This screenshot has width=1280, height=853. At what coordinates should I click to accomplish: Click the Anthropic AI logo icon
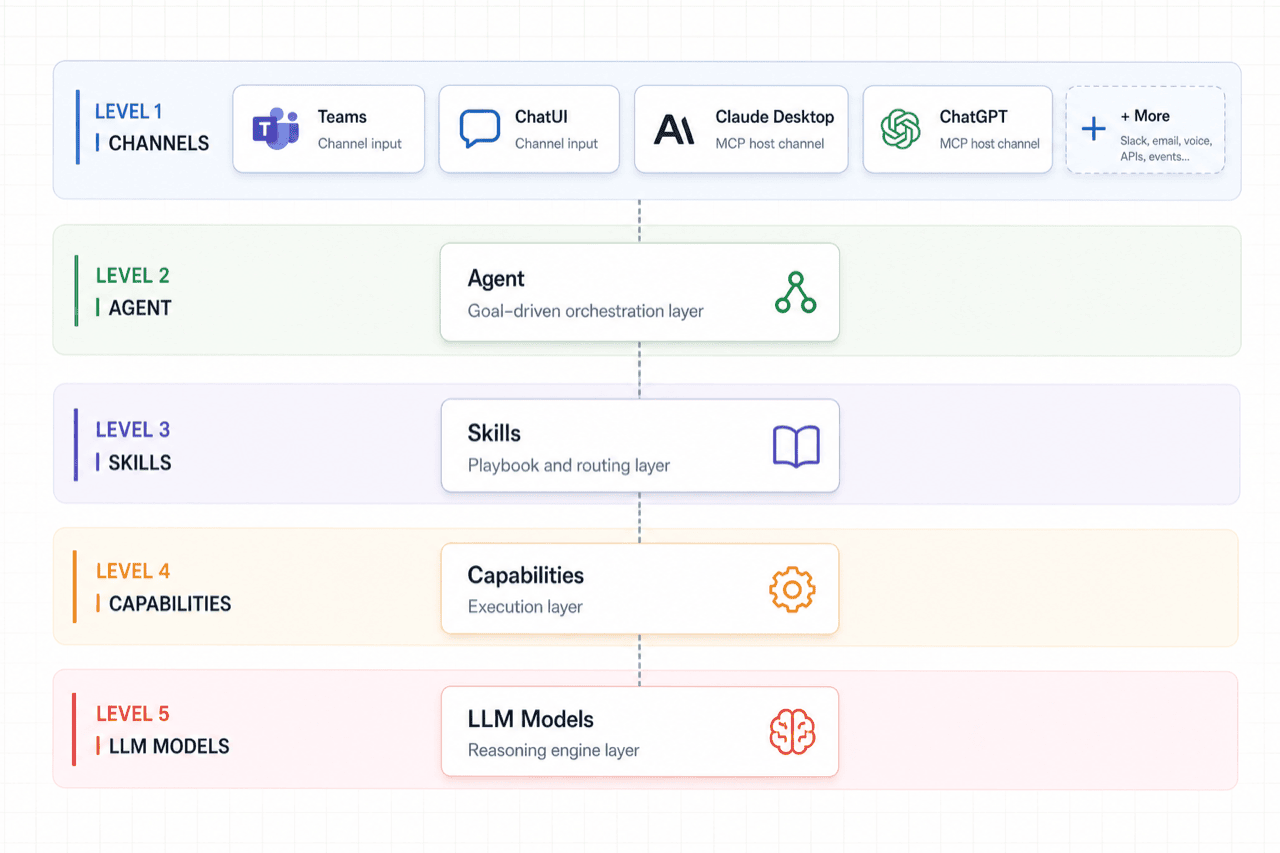coord(674,129)
